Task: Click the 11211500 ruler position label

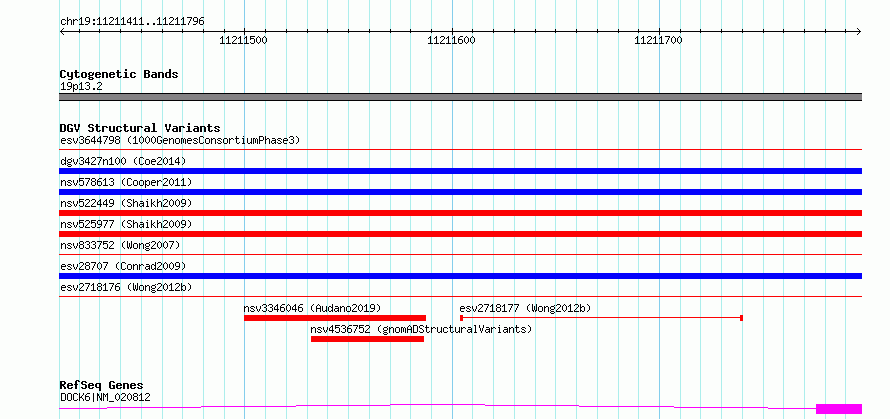Action: [x=244, y=40]
